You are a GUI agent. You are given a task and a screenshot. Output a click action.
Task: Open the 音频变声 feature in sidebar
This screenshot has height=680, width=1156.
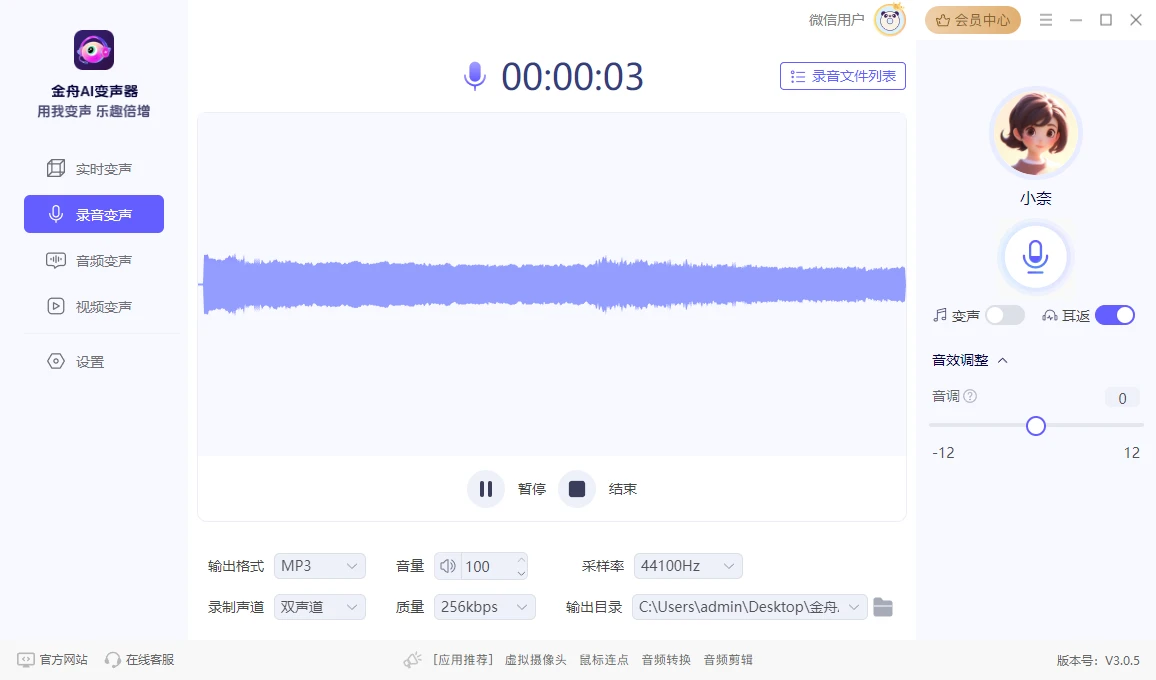coord(92,260)
